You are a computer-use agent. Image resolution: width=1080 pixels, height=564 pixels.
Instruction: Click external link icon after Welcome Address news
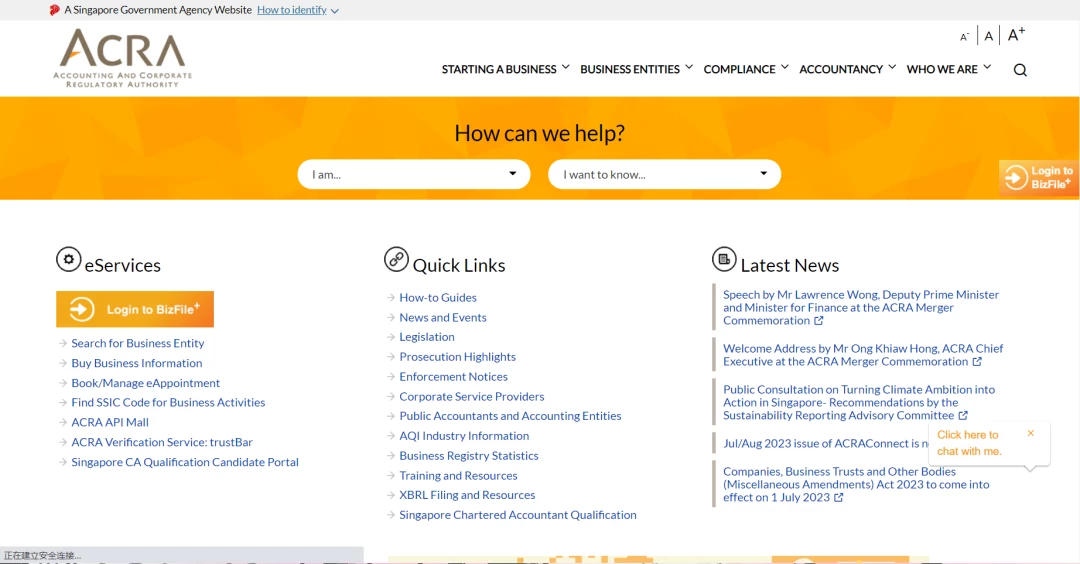[977, 362]
